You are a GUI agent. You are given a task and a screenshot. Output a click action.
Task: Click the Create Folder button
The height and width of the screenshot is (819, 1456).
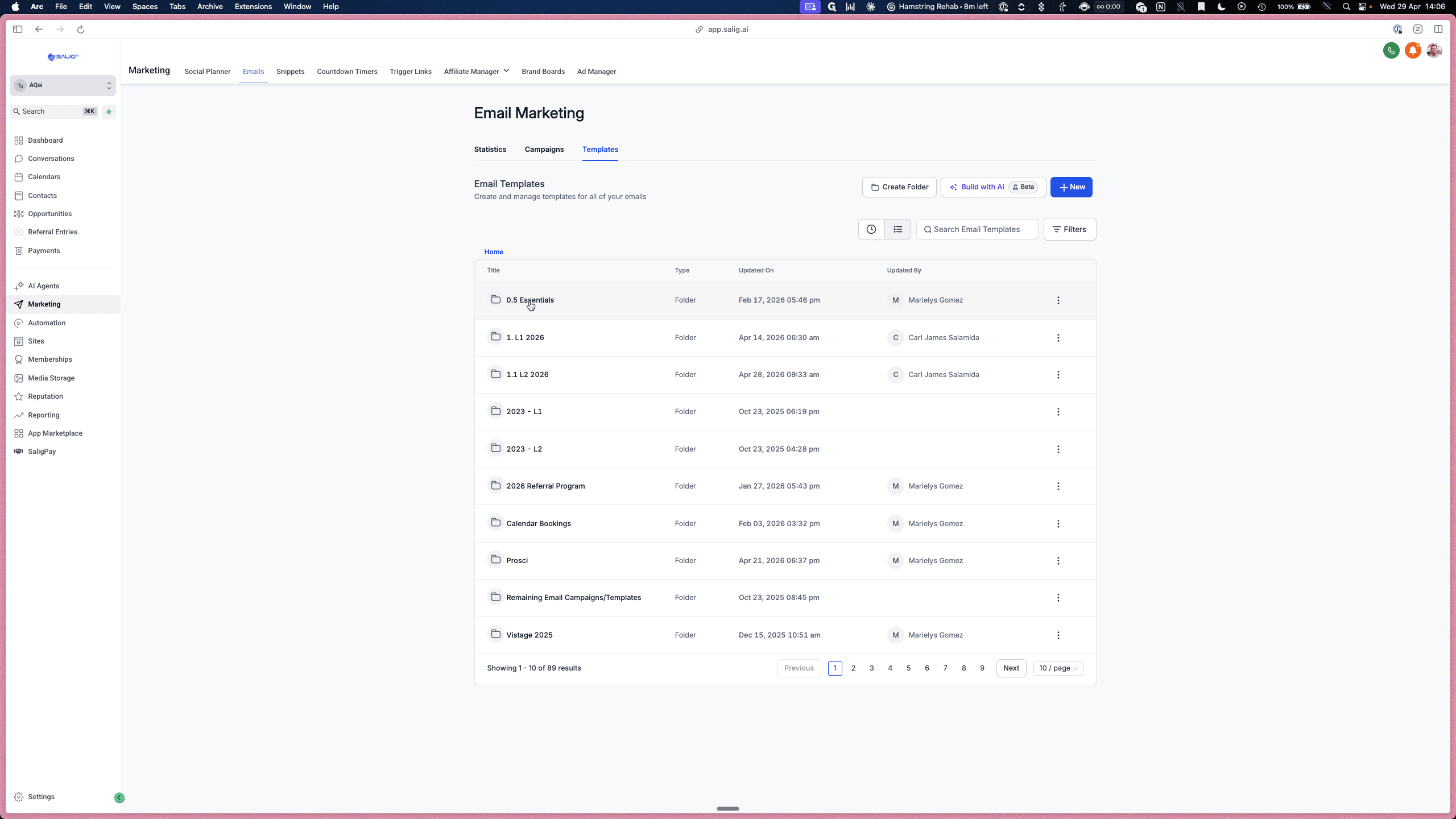pos(899,187)
